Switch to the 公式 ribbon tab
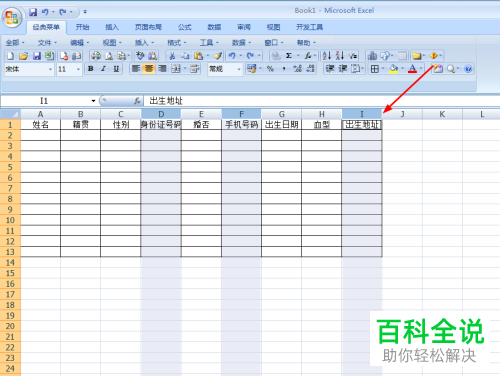Viewport: 500px width, 376px height. pos(185,27)
